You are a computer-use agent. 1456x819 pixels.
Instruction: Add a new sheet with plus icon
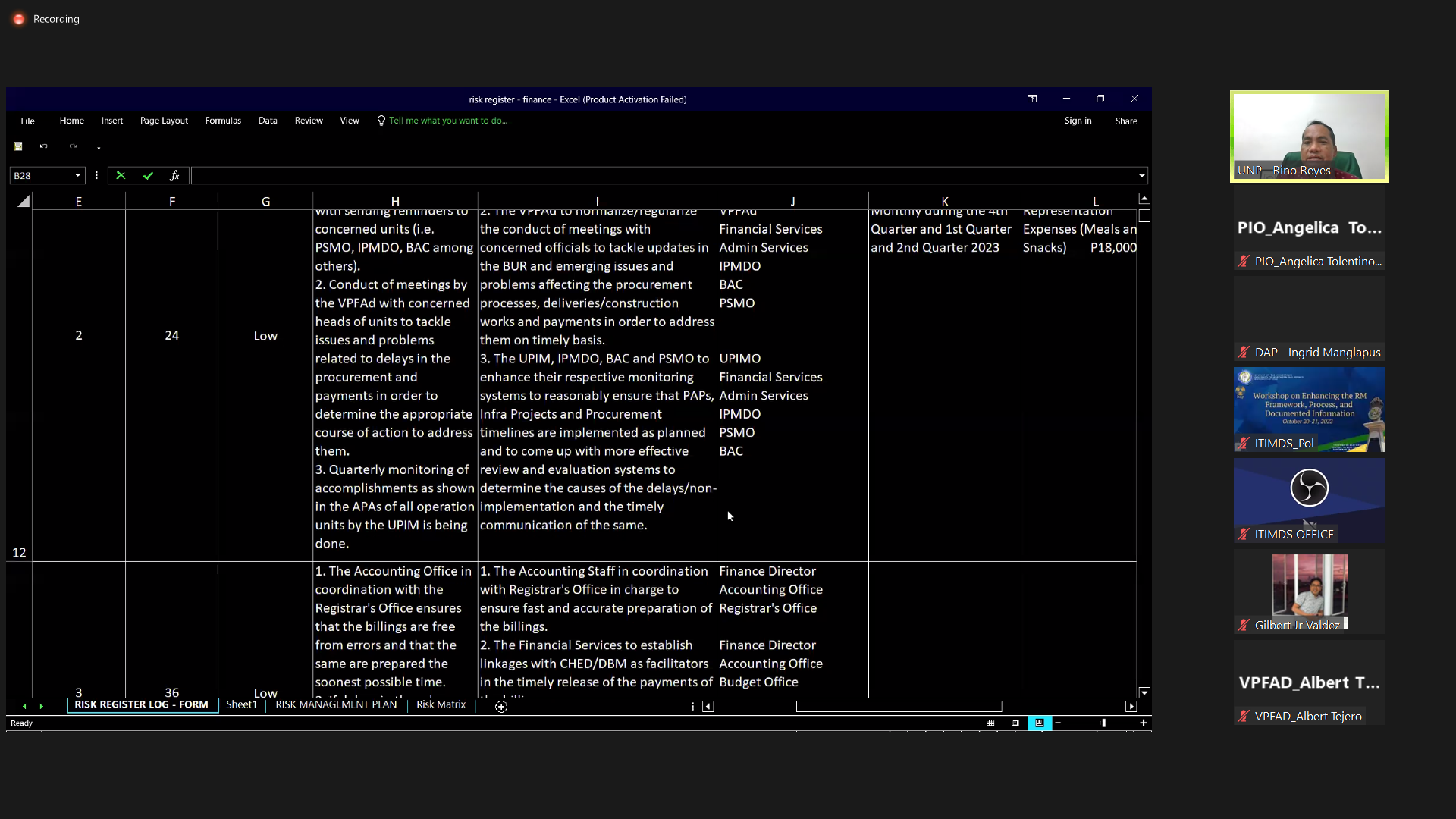pos(501,707)
